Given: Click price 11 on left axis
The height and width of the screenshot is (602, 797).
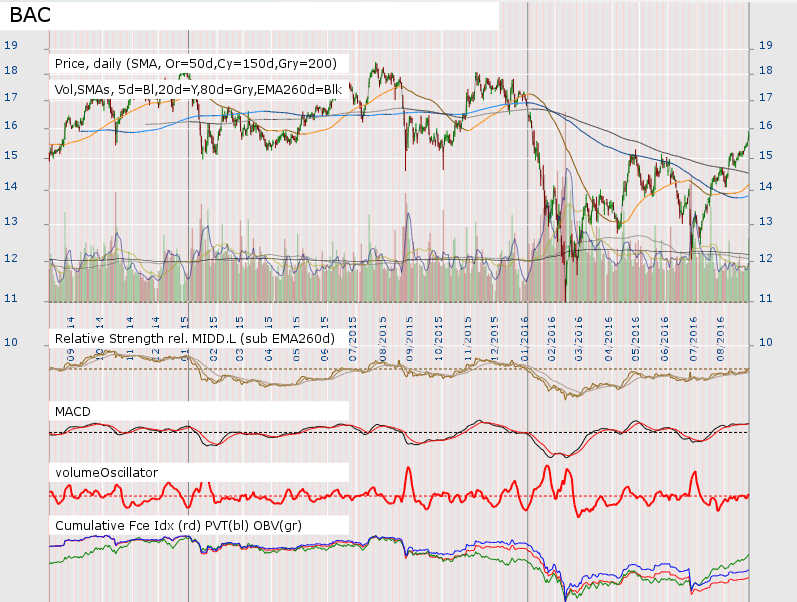Looking at the screenshot, I should point(11,298).
